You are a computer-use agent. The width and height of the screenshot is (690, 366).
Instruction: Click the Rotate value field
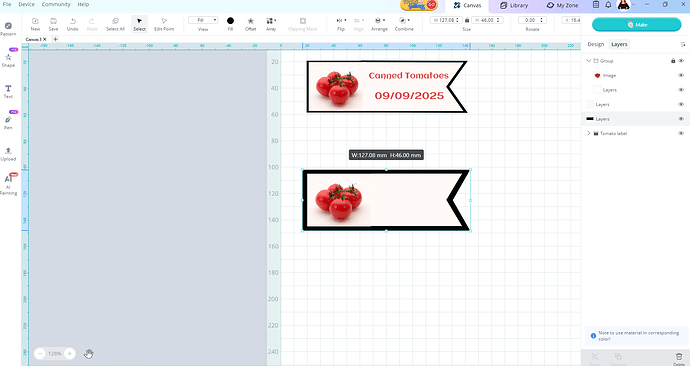pyautogui.click(x=532, y=20)
